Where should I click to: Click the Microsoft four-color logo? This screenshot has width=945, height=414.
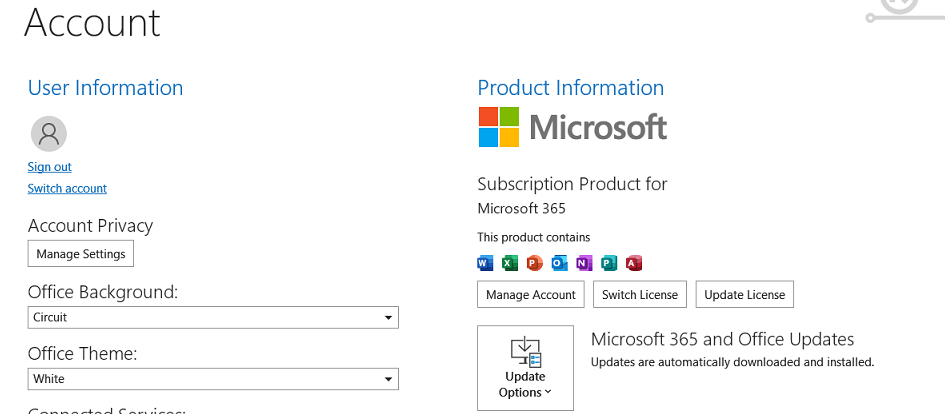[x=499, y=127]
